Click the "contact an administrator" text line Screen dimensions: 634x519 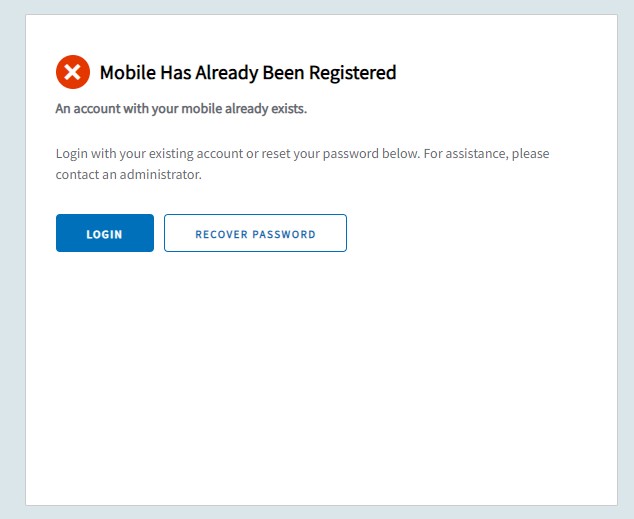[x=129, y=175]
